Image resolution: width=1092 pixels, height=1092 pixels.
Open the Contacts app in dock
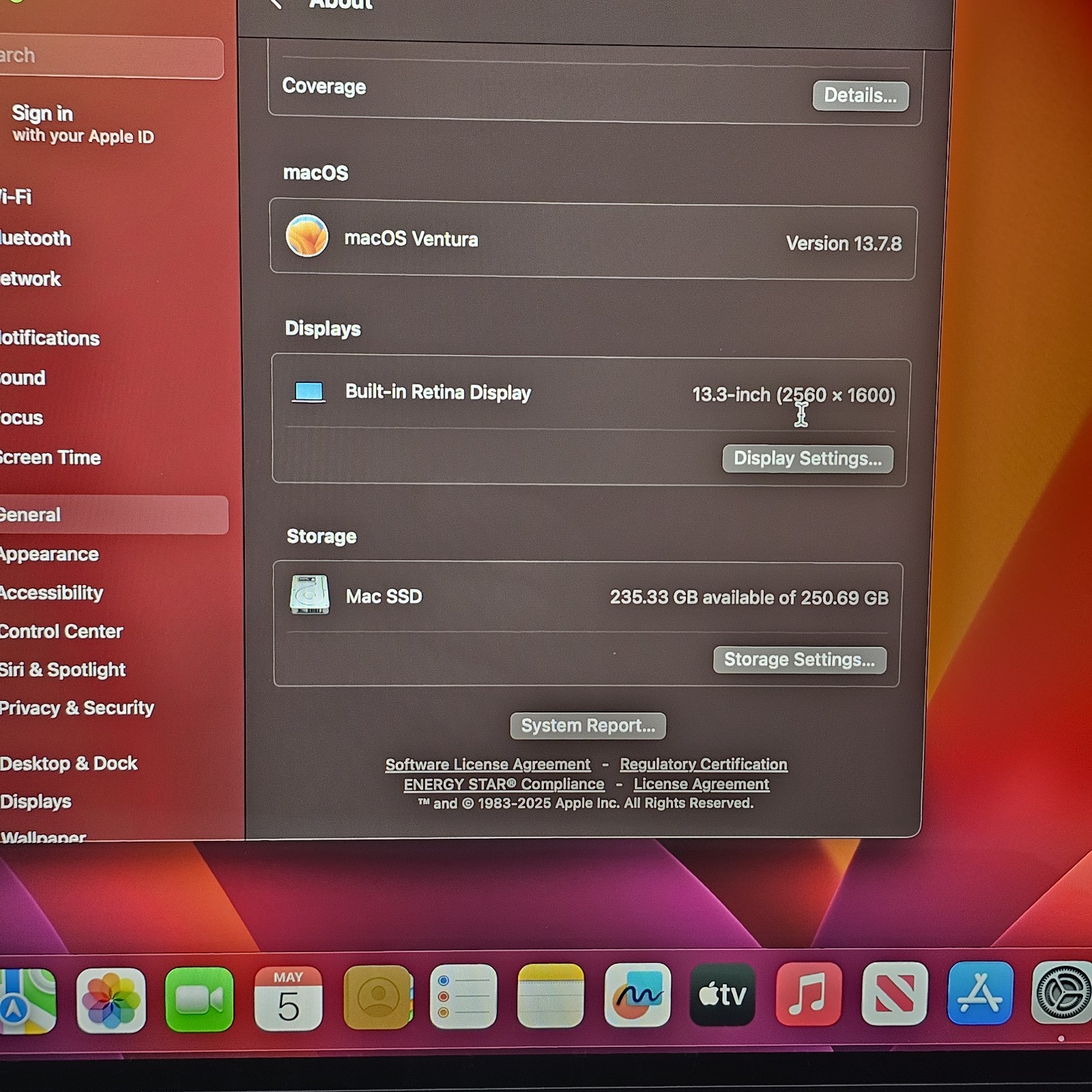378,996
